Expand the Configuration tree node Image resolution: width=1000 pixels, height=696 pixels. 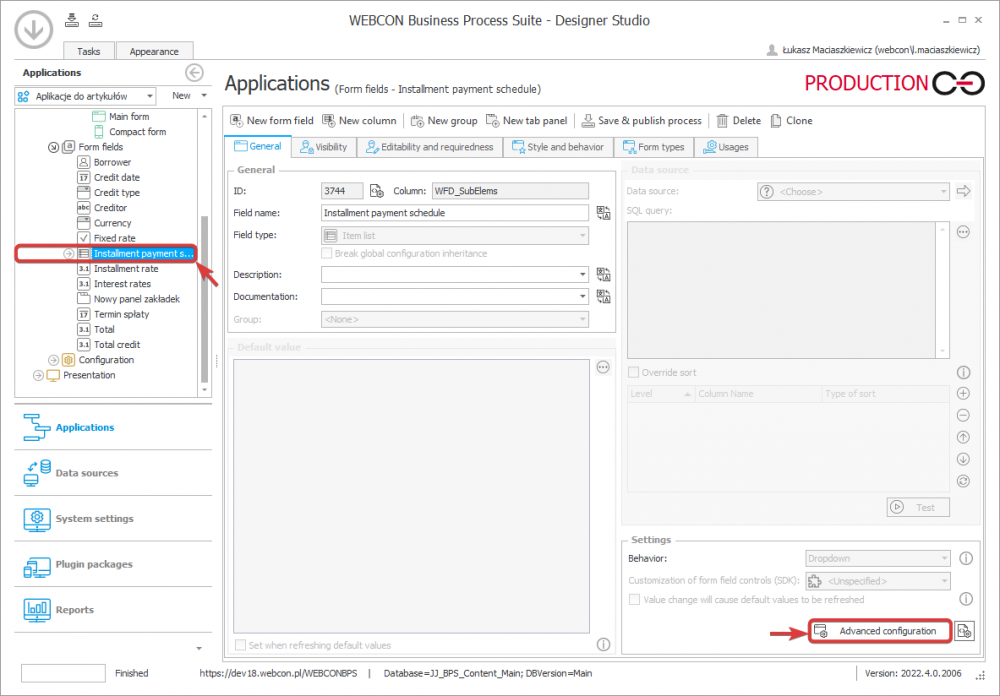(x=54, y=360)
